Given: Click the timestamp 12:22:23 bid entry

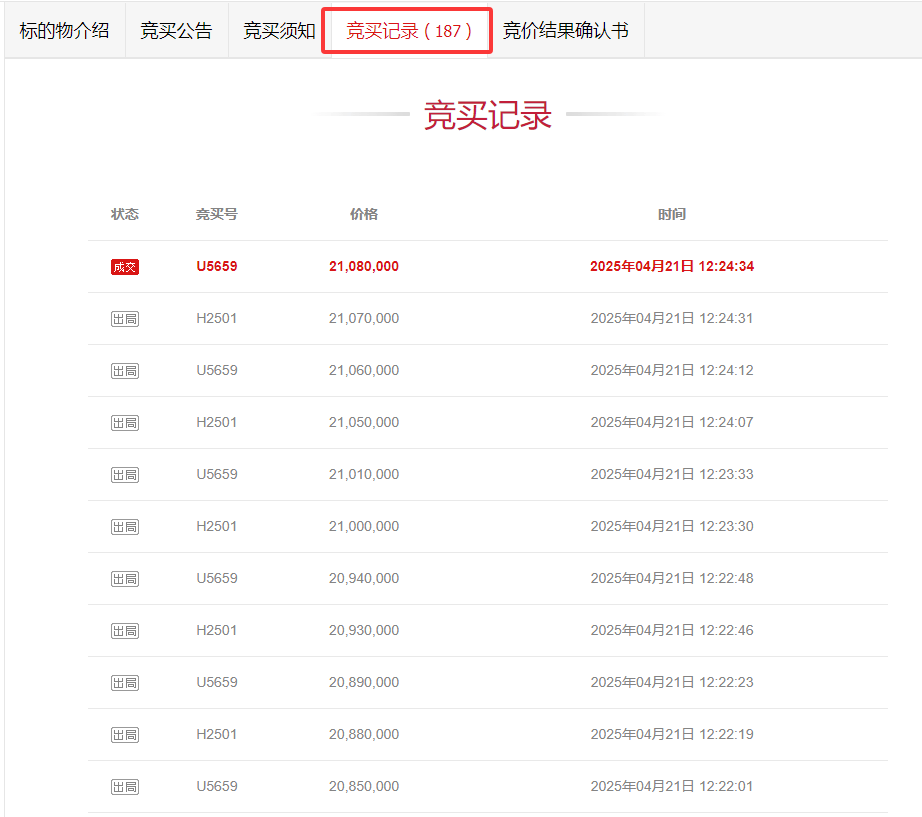Looking at the screenshot, I should (x=672, y=683).
